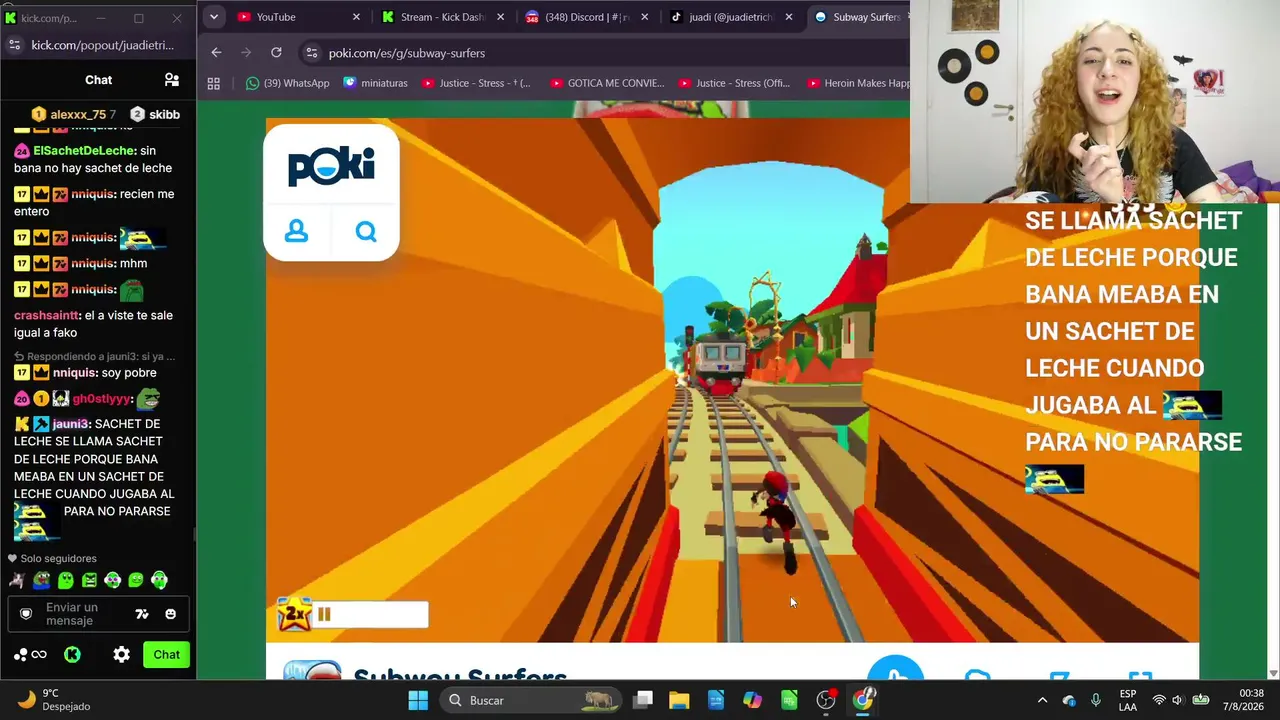This screenshot has width=1280, height=720.
Task: Insert the Pepe frog quick emote
Action: (41, 580)
